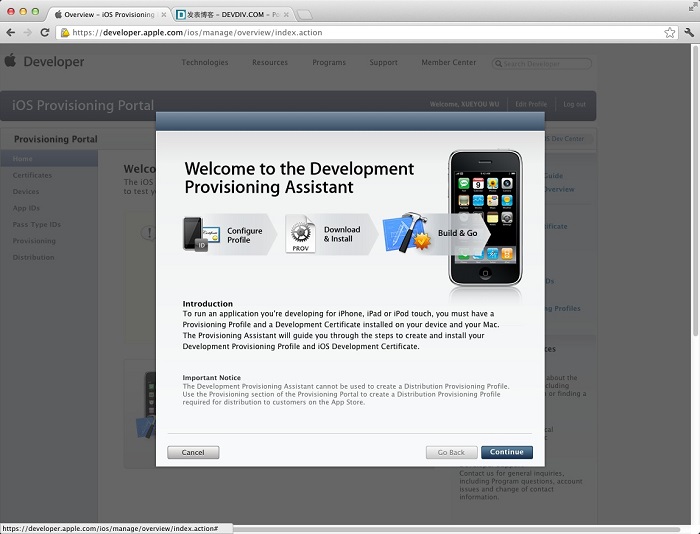Open Pass Type IDs in the sidebar
Image resolution: width=700 pixels, height=534 pixels.
pos(37,224)
